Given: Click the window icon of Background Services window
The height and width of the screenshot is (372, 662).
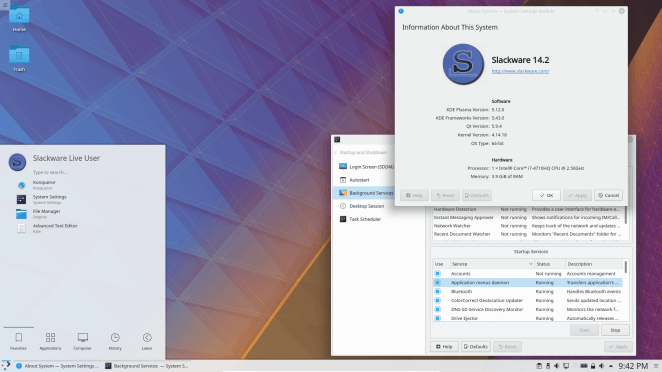Looking at the screenshot, I should click(x=337, y=140).
